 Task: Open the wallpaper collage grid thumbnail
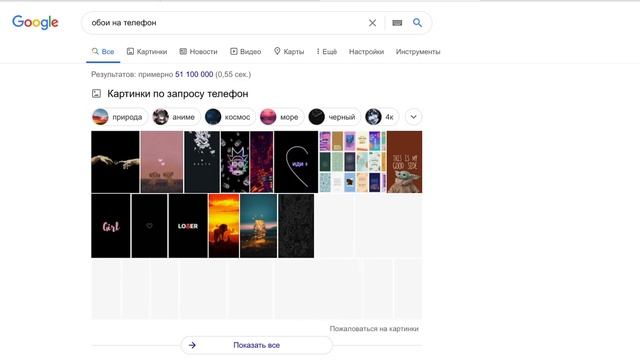[353, 162]
